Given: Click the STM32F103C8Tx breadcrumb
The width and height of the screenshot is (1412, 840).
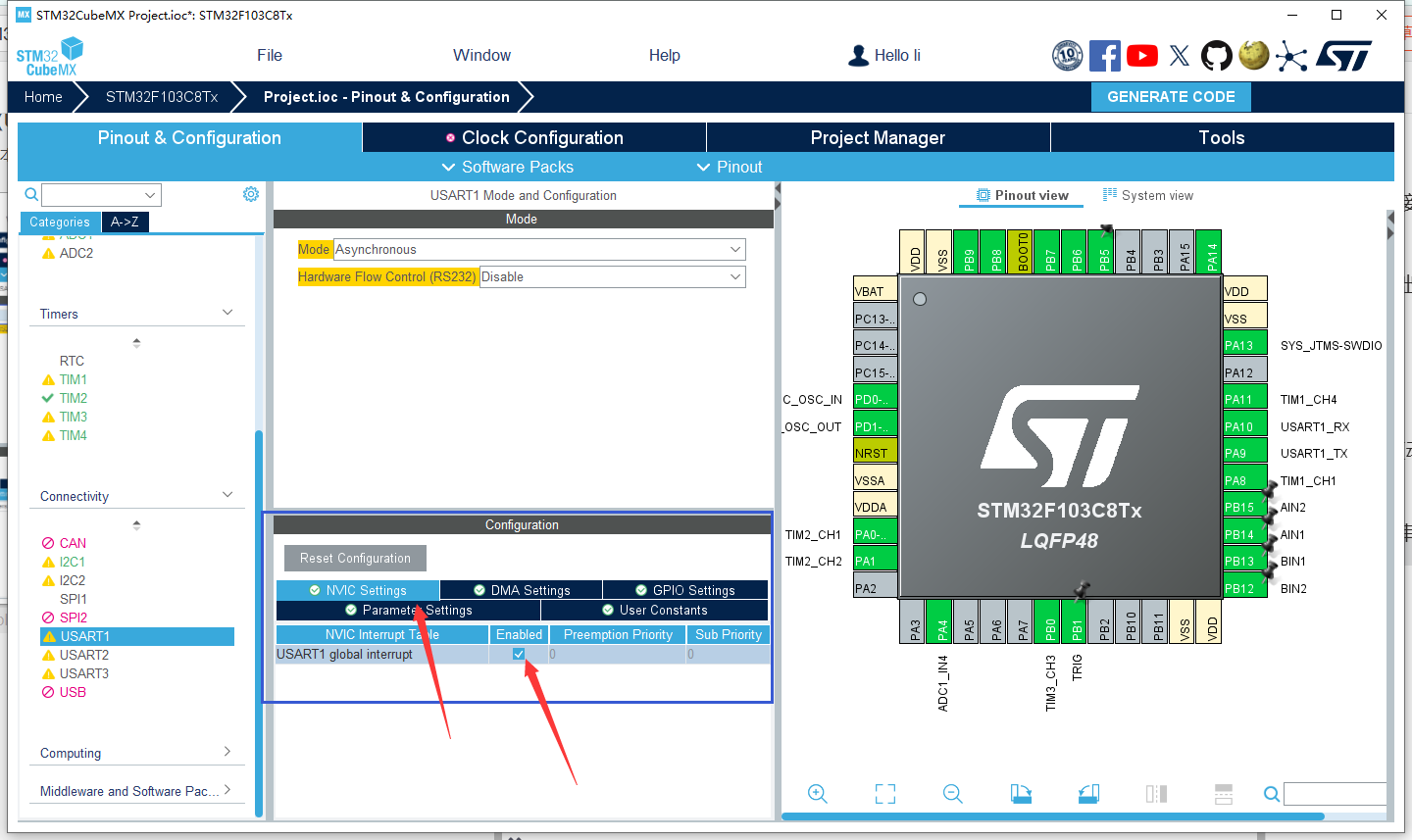Looking at the screenshot, I should [x=162, y=97].
